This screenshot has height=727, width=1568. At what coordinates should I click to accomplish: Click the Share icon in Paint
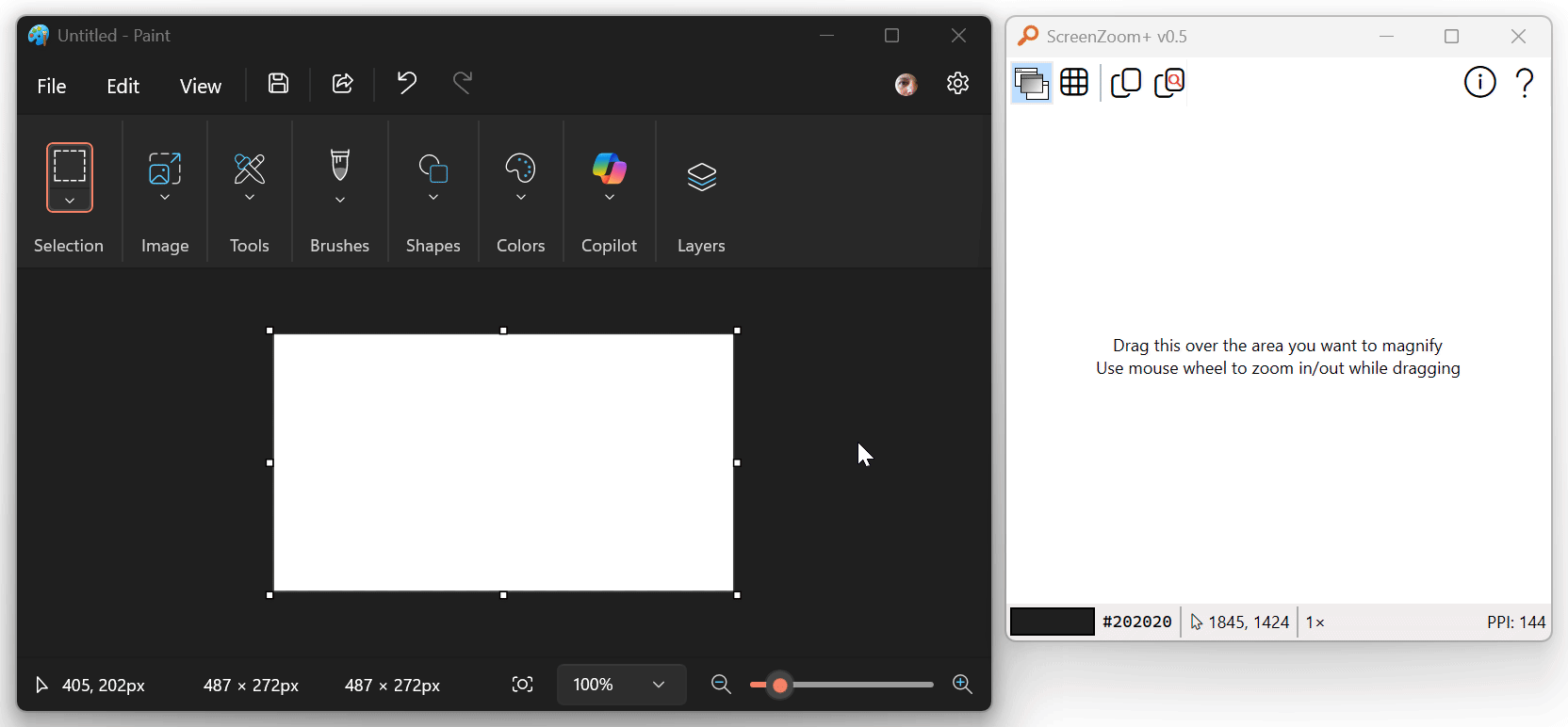click(343, 83)
